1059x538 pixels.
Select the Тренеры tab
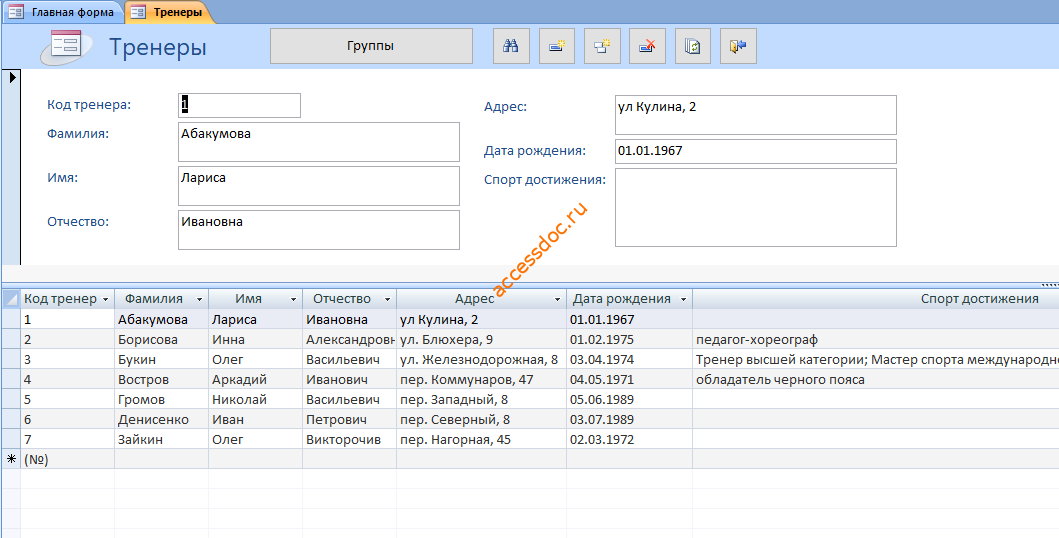(x=170, y=12)
